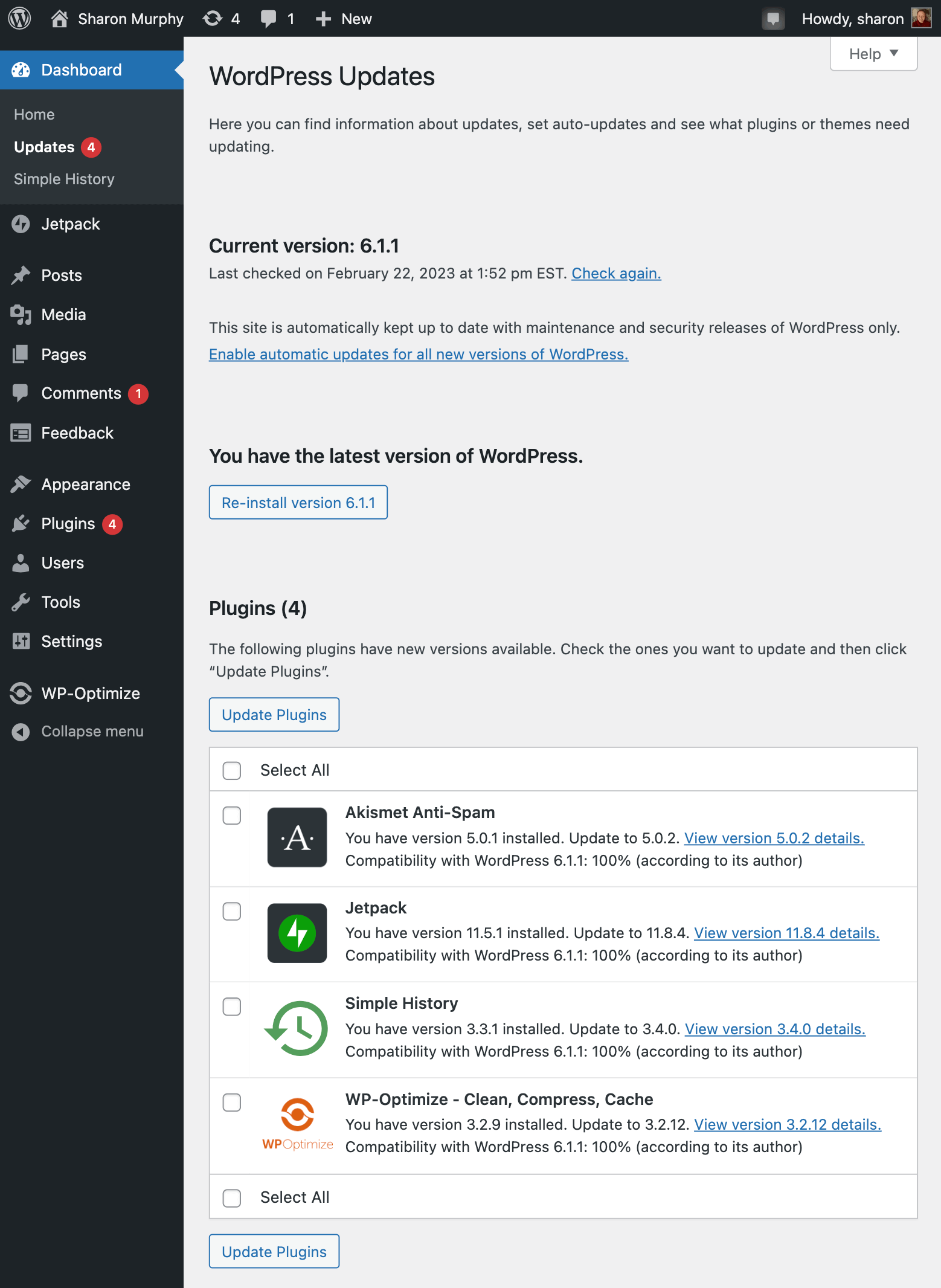Check the bottom Select All checkbox
The height and width of the screenshot is (1288, 941).
click(x=232, y=1198)
